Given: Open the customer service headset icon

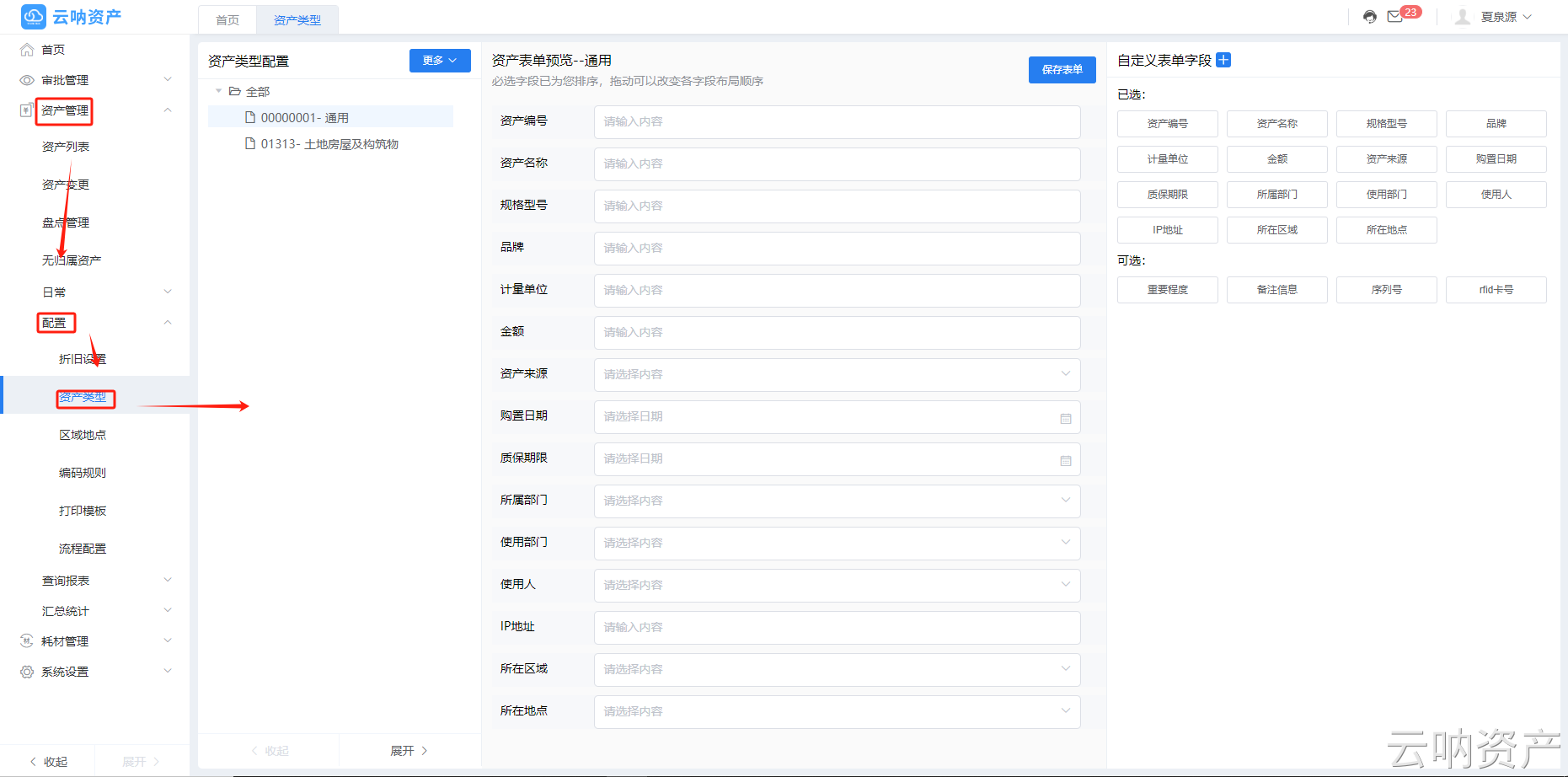Looking at the screenshot, I should point(1370,17).
